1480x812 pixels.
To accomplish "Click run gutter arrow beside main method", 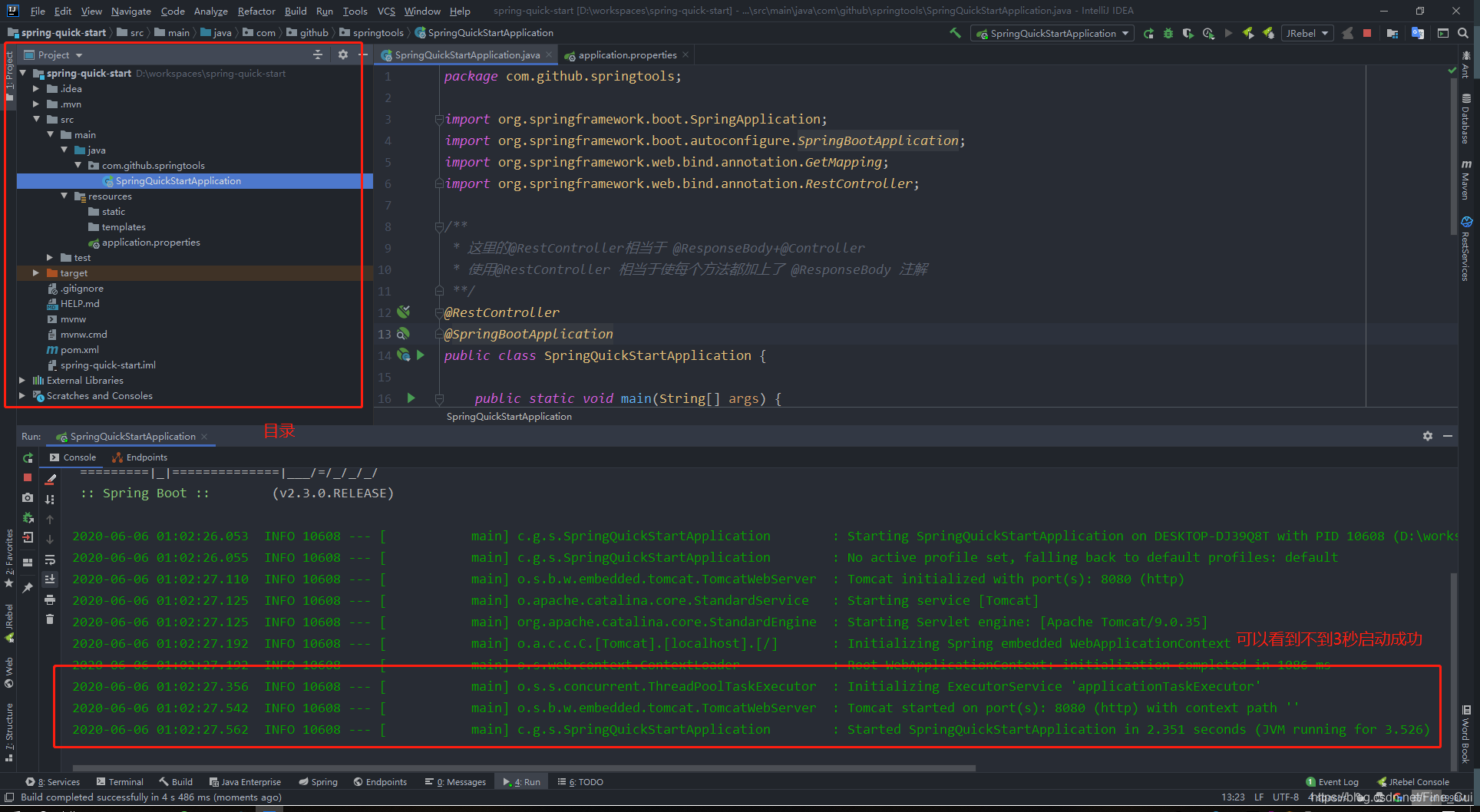I will [411, 398].
